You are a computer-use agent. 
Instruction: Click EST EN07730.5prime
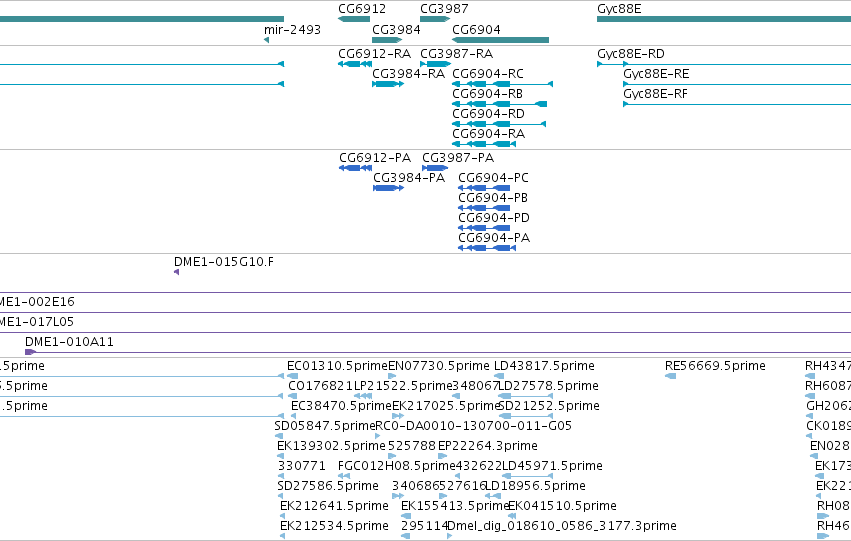[439, 366]
